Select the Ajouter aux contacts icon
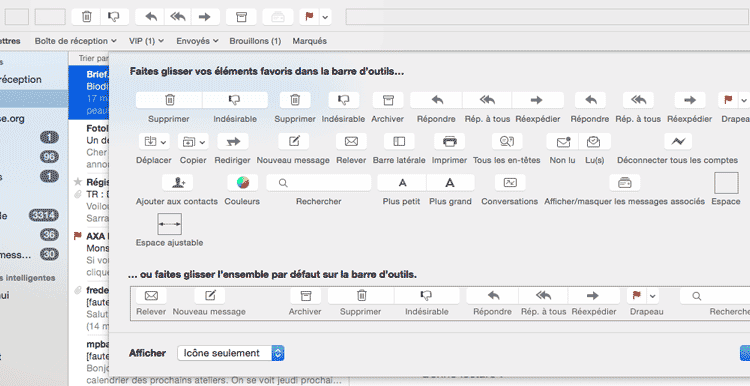The height and width of the screenshot is (386, 750). click(x=177, y=182)
